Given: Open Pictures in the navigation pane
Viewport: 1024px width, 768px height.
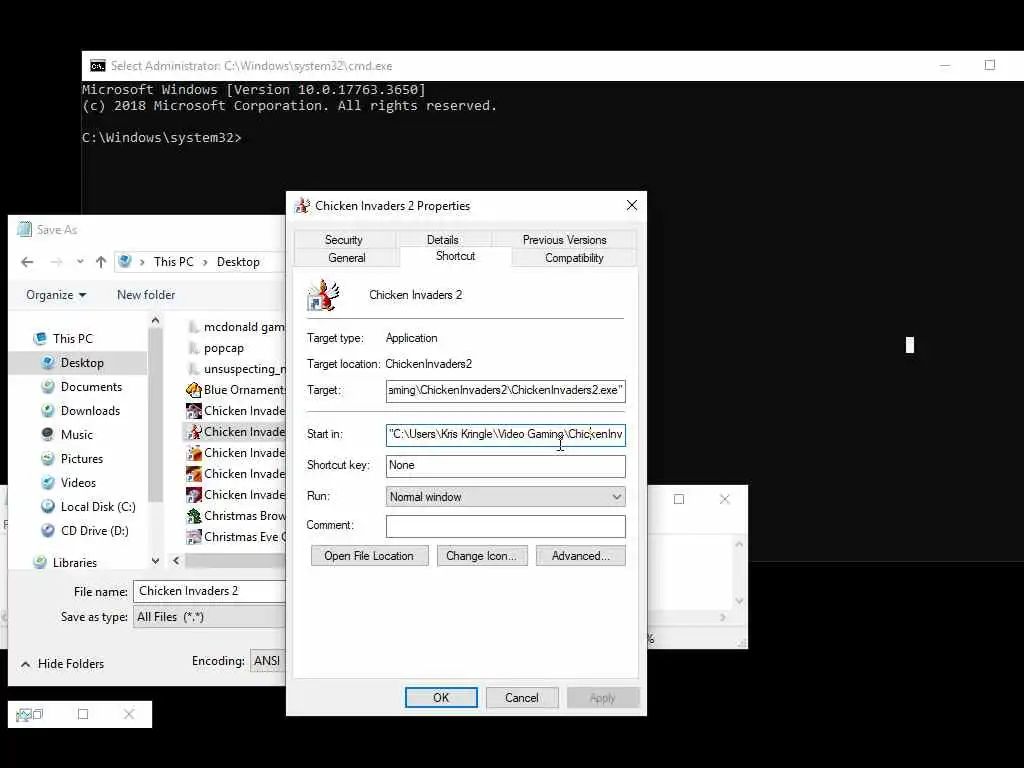Looking at the screenshot, I should (82, 459).
